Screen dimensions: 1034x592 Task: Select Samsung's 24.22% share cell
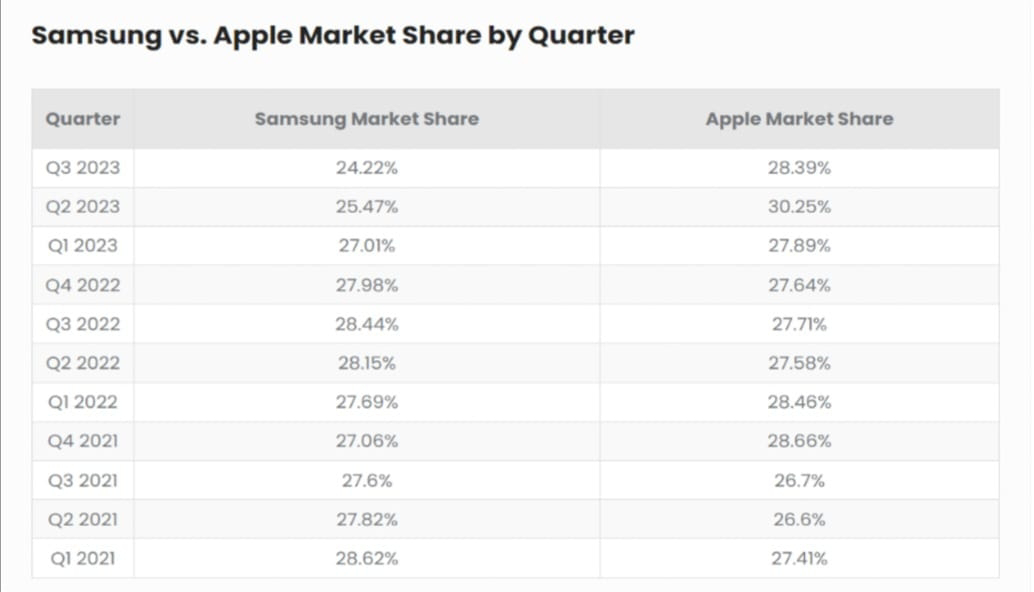point(367,168)
